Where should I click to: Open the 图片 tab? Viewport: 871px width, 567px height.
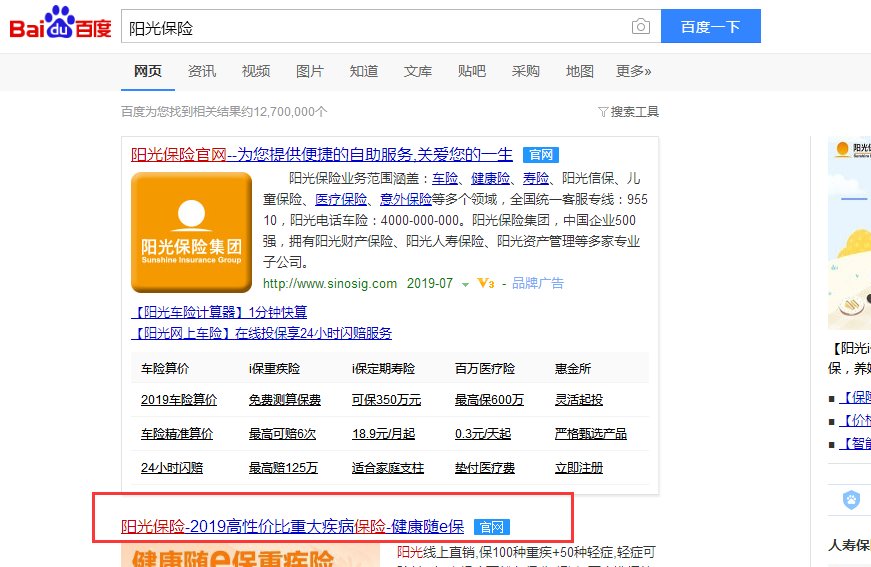pyautogui.click(x=309, y=71)
